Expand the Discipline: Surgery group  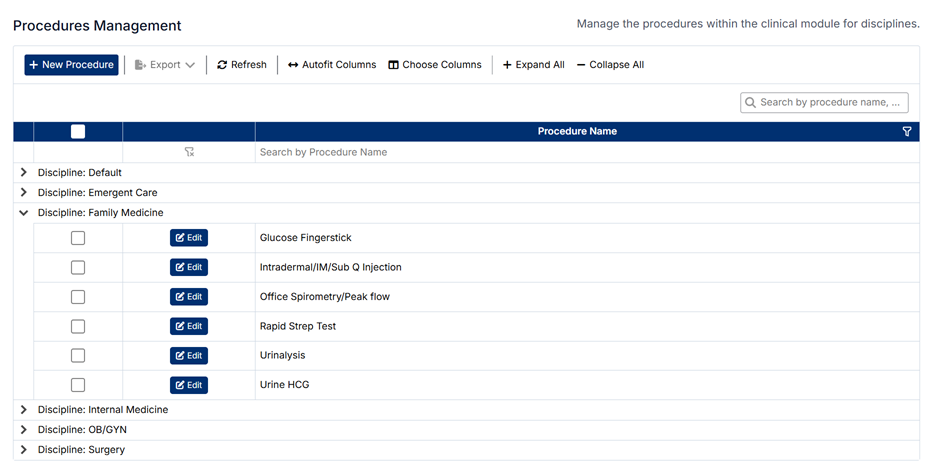coord(24,450)
